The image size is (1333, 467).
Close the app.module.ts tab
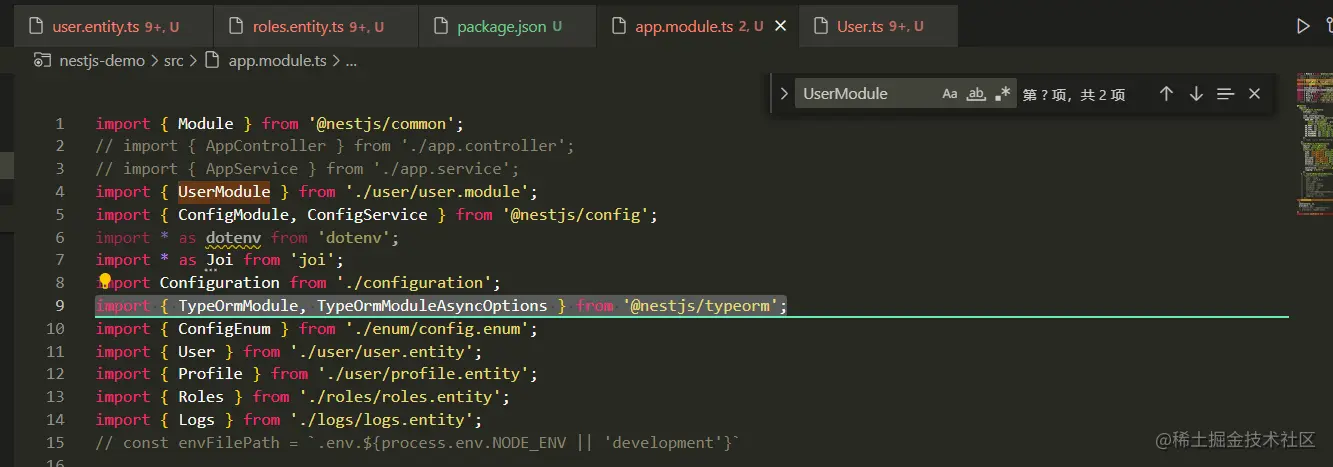(781, 27)
